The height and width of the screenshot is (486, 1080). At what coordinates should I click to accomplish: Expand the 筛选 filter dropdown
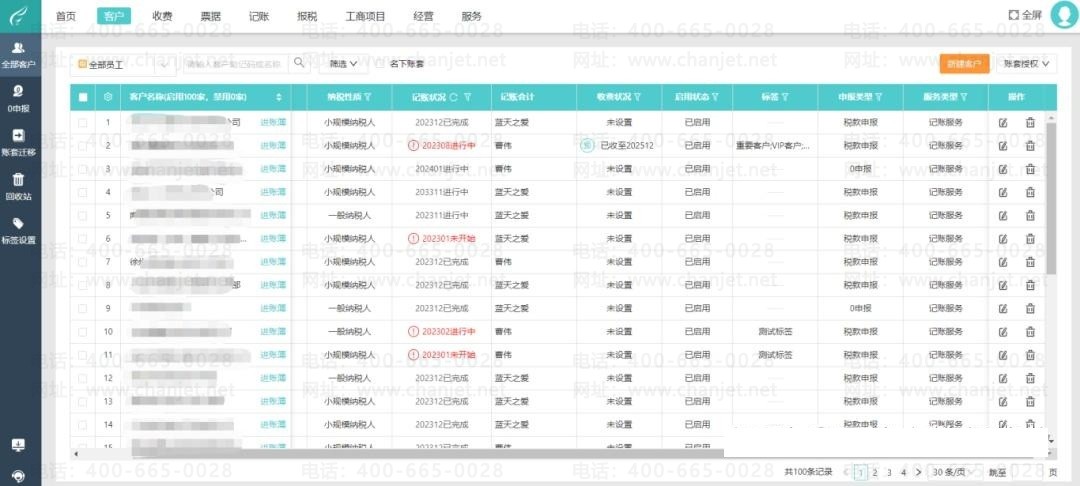[344, 63]
